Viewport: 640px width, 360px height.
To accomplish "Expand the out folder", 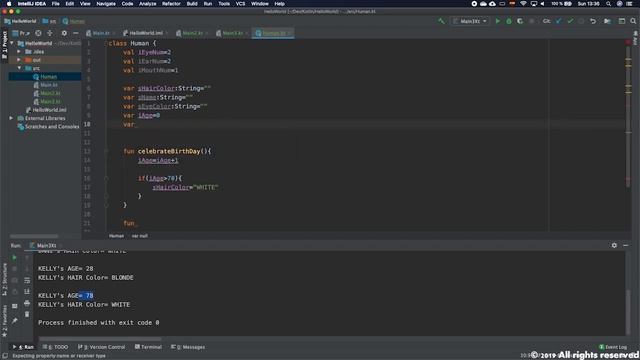I will point(19,60).
